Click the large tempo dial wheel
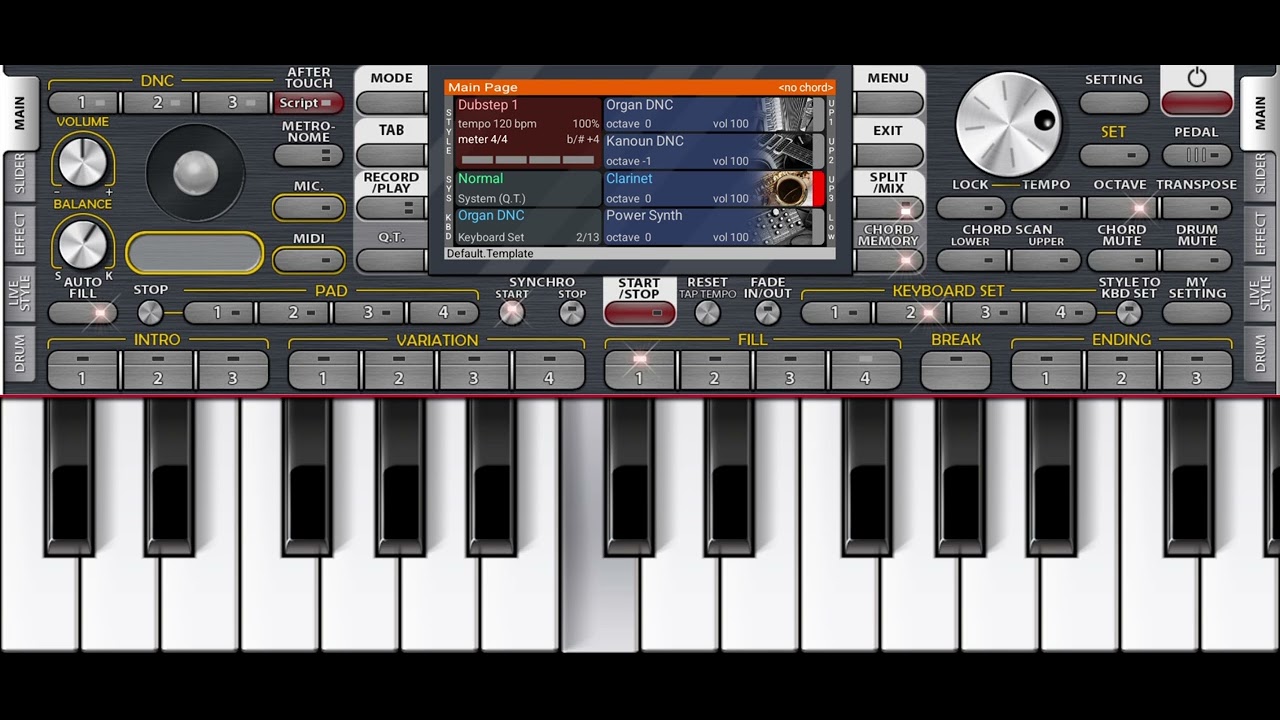 click(1007, 125)
